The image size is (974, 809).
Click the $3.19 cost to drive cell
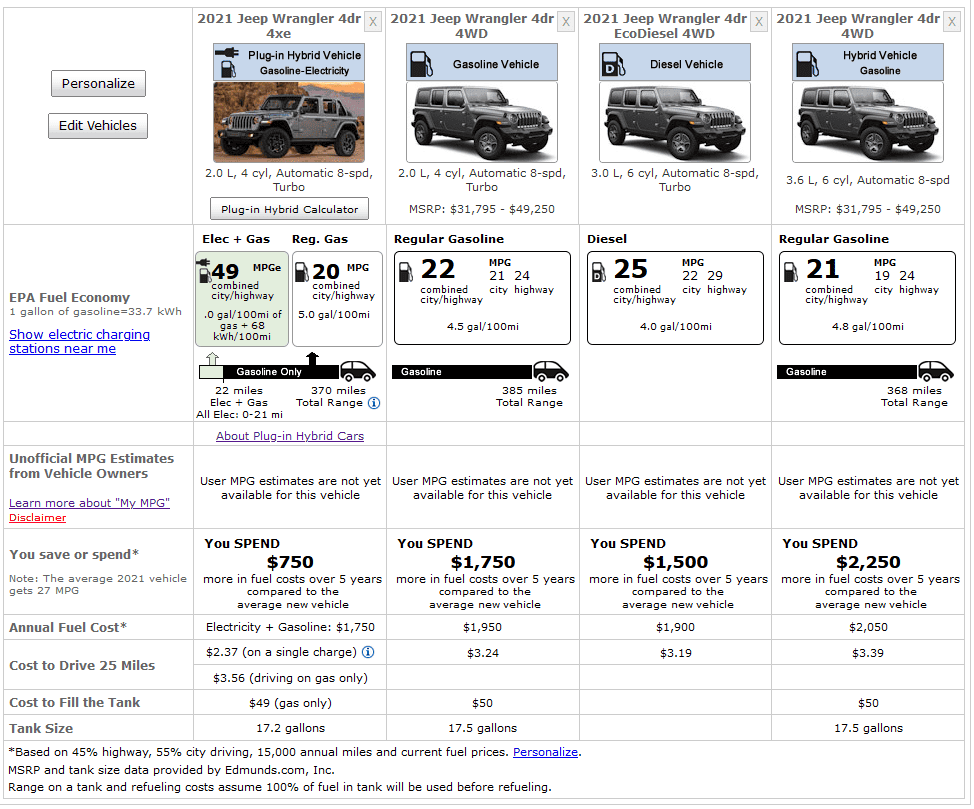coord(675,653)
